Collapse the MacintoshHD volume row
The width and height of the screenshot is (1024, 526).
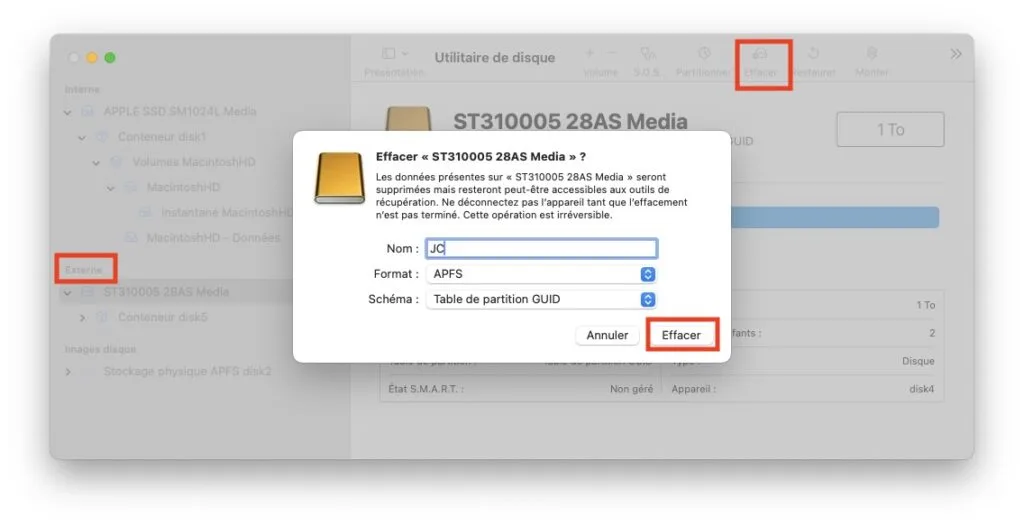coord(111,188)
